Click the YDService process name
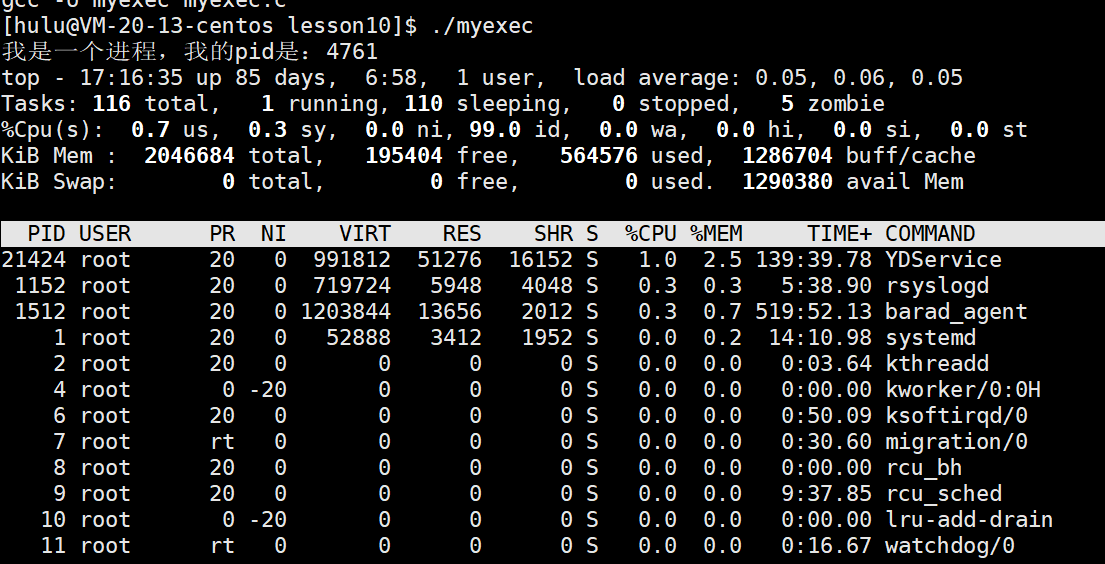The height and width of the screenshot is (564, 1105). (x=943, y=259)
